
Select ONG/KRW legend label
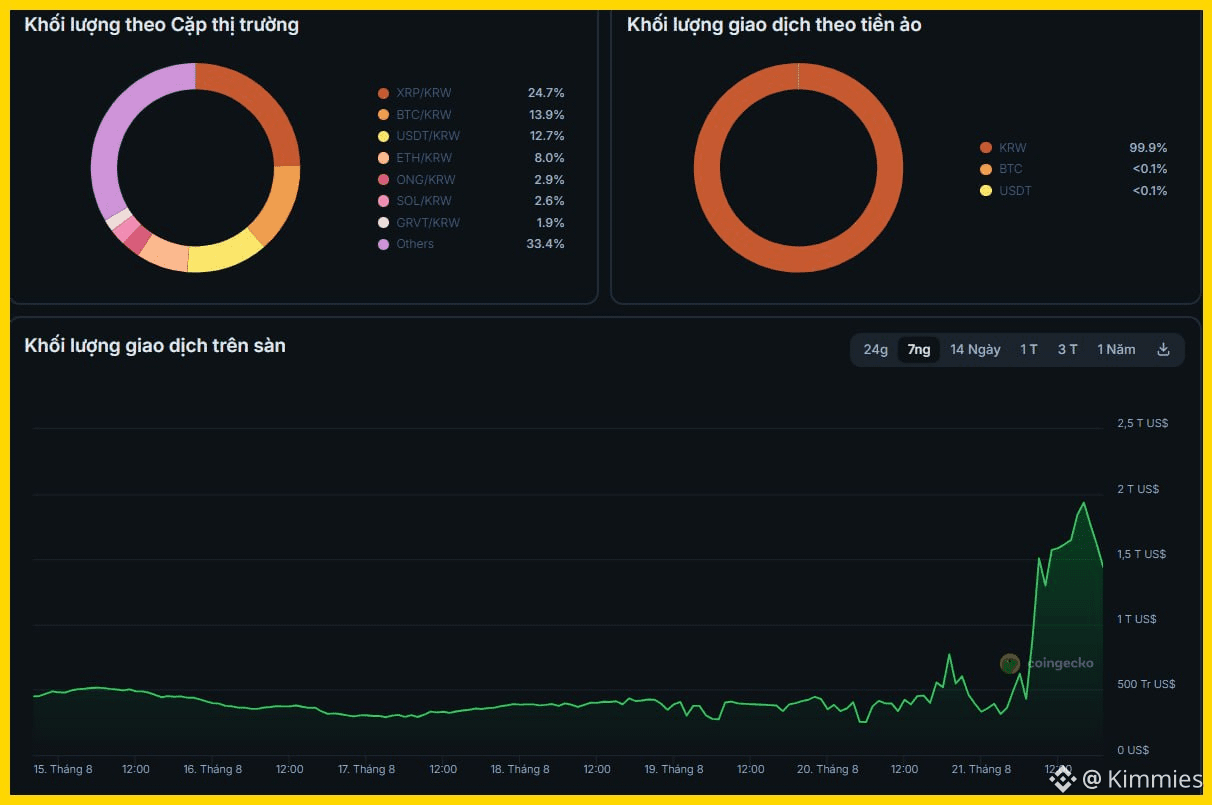point(425,180)
